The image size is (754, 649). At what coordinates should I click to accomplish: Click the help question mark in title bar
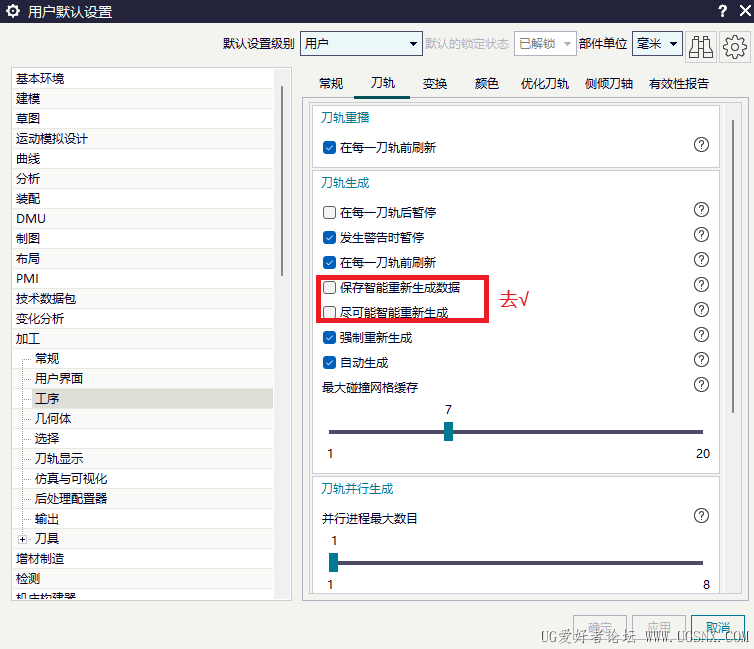click(722, 11)
